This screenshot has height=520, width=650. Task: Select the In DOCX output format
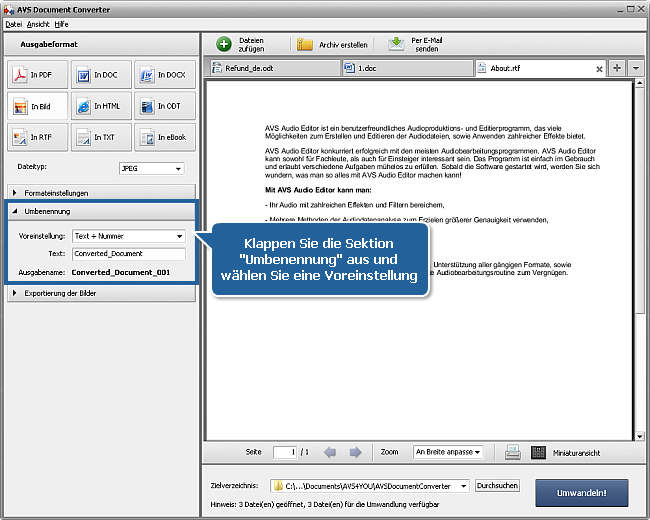coord(165,75)
